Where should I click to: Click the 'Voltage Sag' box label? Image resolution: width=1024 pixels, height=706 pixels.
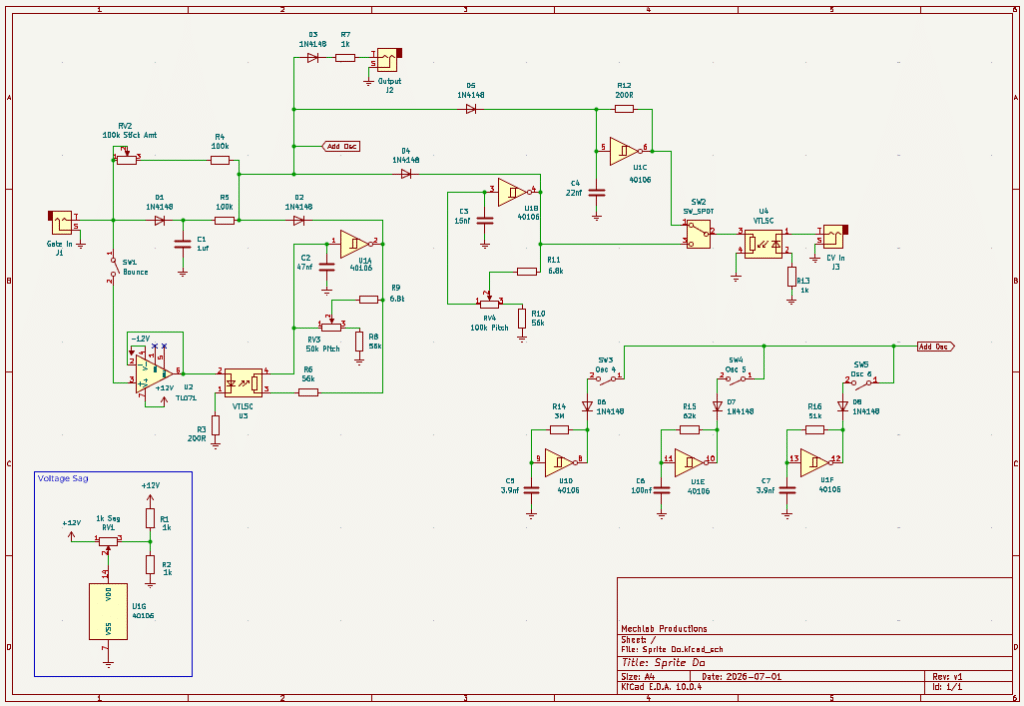pos(63,478)
